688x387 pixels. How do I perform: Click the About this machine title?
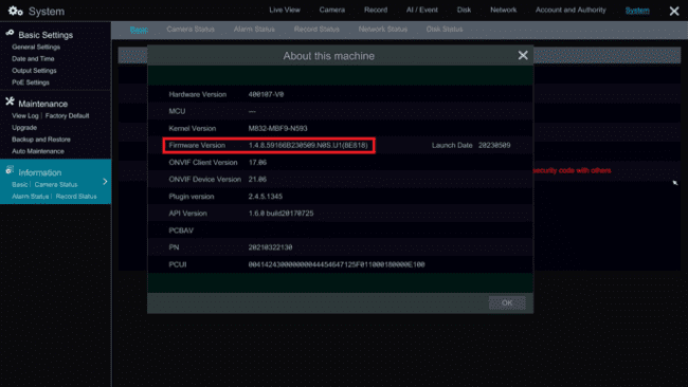(x=329, y=56)
